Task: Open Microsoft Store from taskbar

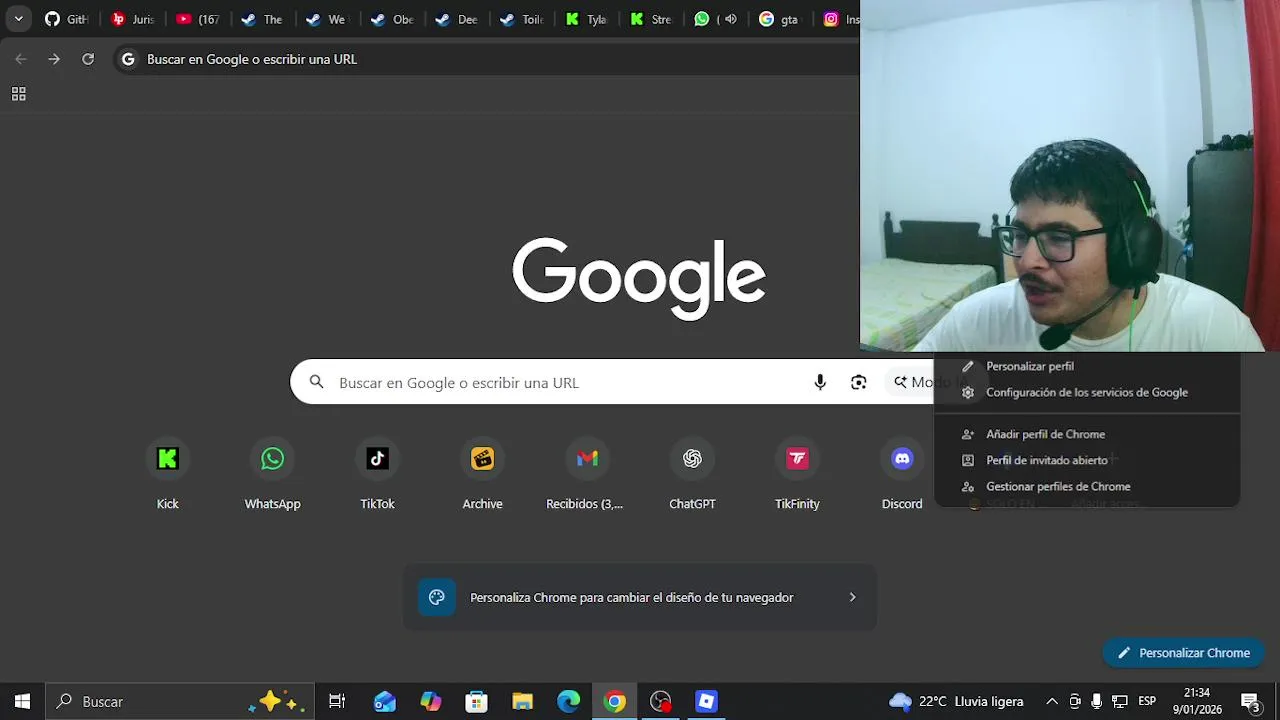Action: (x=477, y=701)
